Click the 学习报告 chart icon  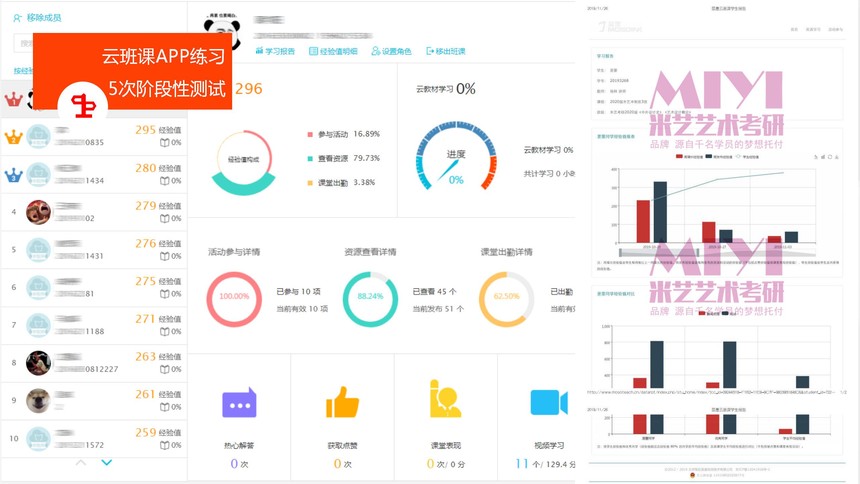(x=259, y=51)
